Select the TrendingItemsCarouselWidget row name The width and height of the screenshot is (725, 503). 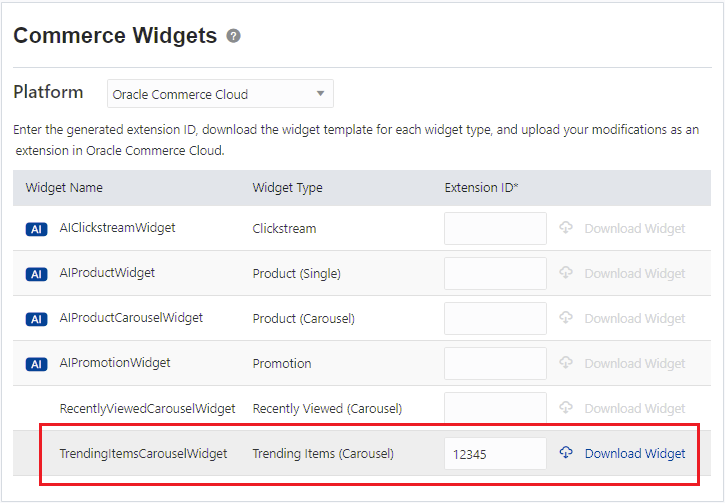tap(143, 454)
